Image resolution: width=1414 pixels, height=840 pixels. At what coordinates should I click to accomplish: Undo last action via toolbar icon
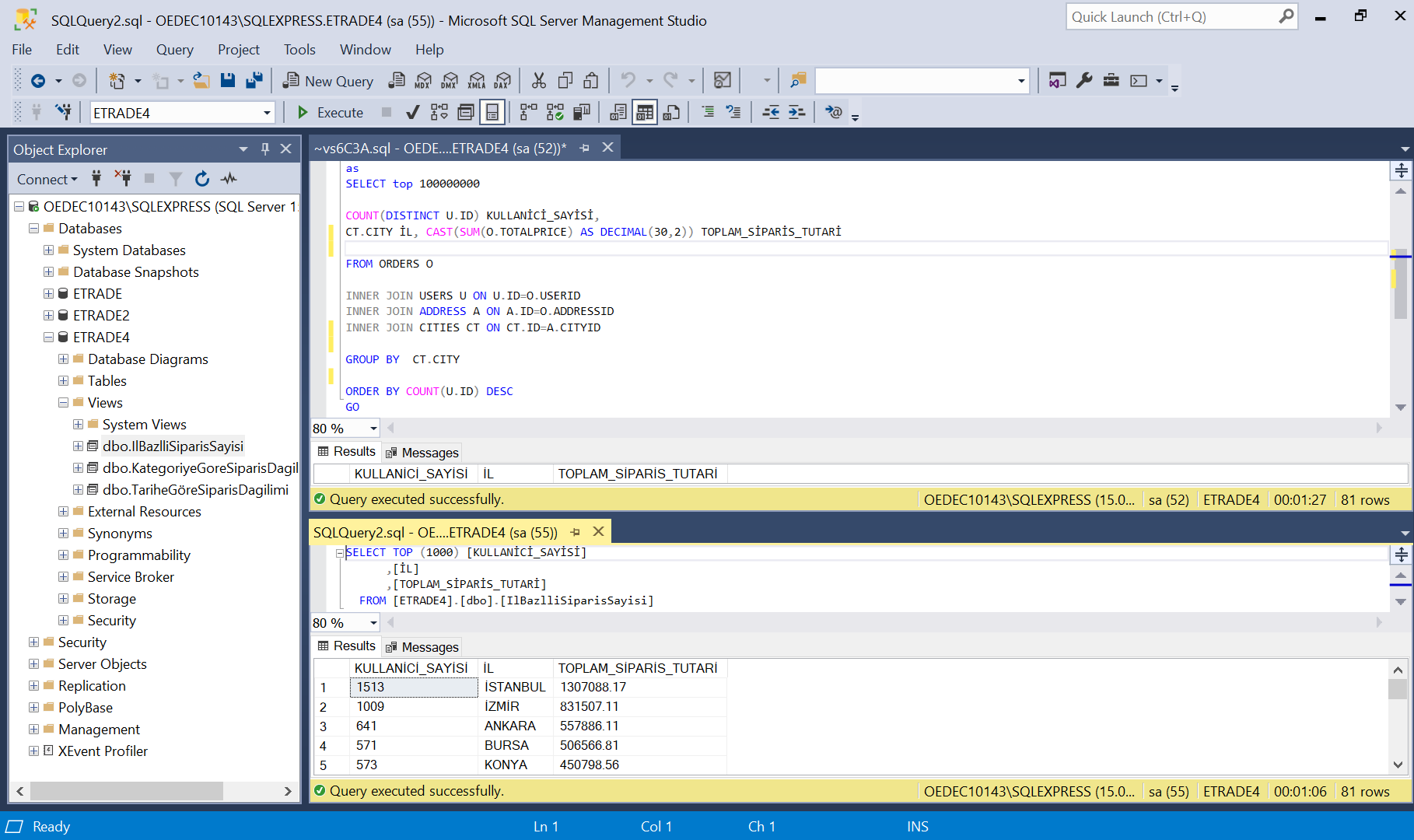(x=628, y=80)
